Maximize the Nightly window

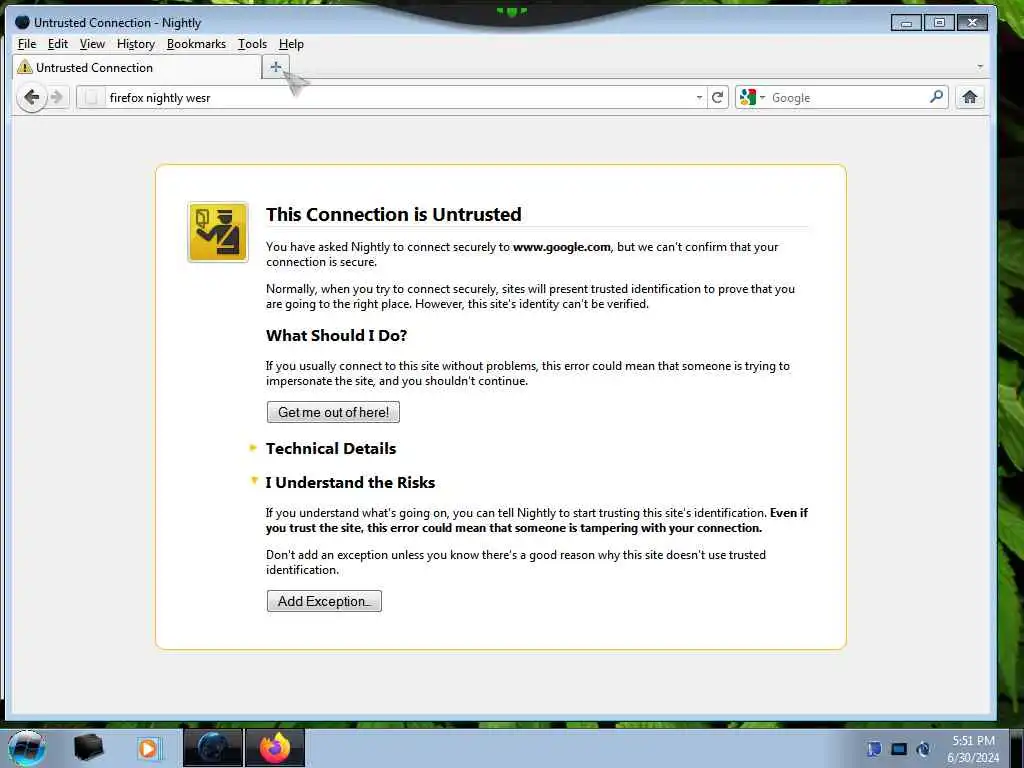click(x=939, y=23)
